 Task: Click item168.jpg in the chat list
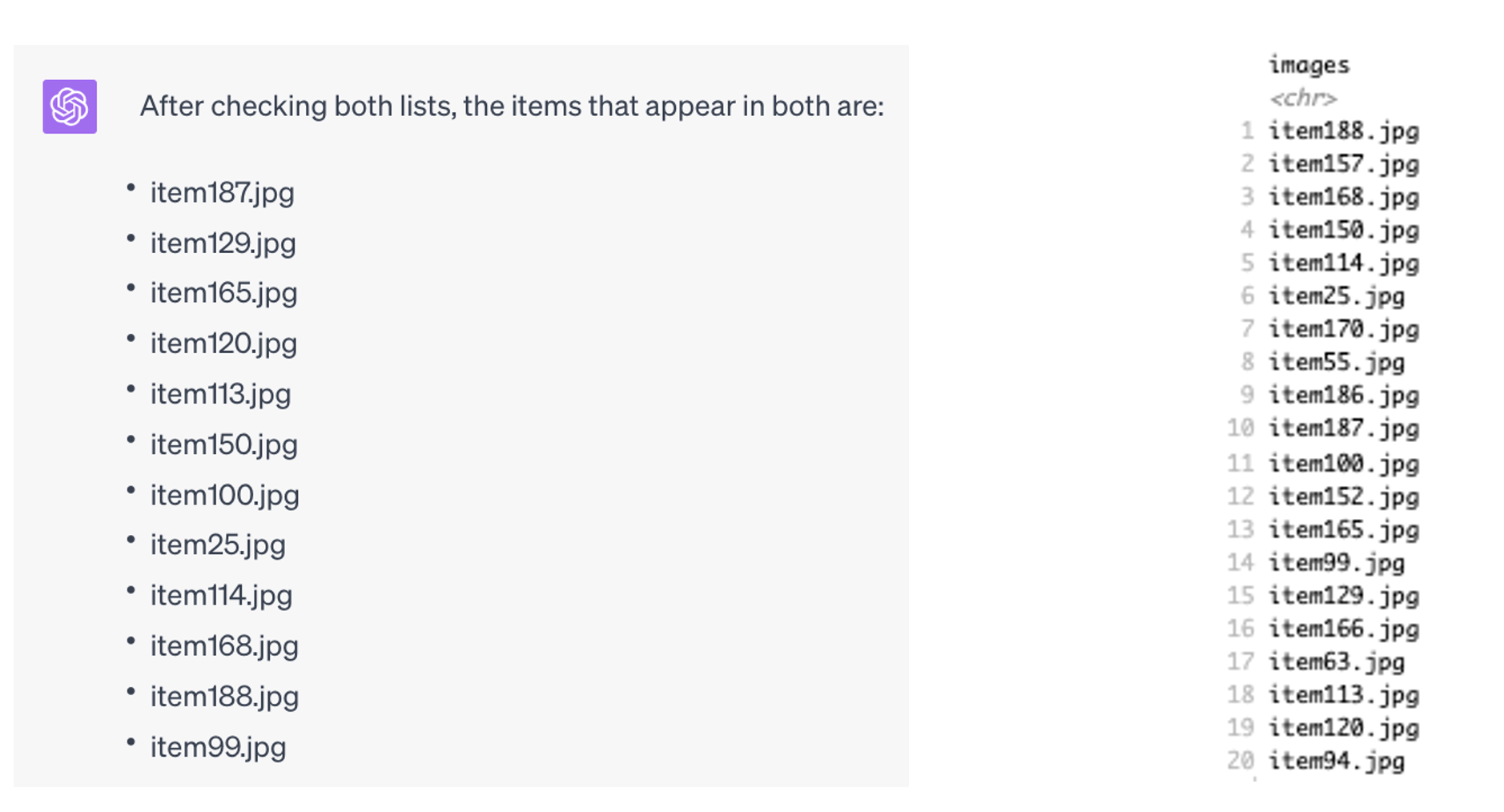coord(224,646)
